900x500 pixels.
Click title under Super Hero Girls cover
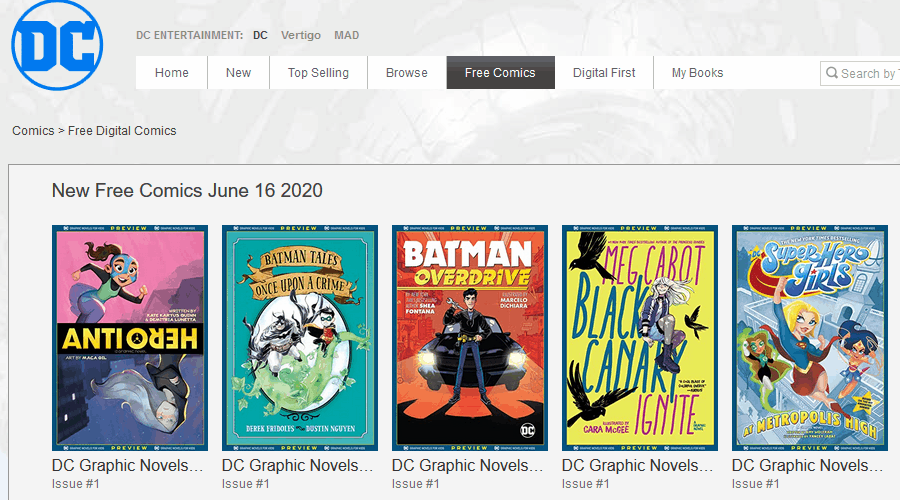point(808,465)
